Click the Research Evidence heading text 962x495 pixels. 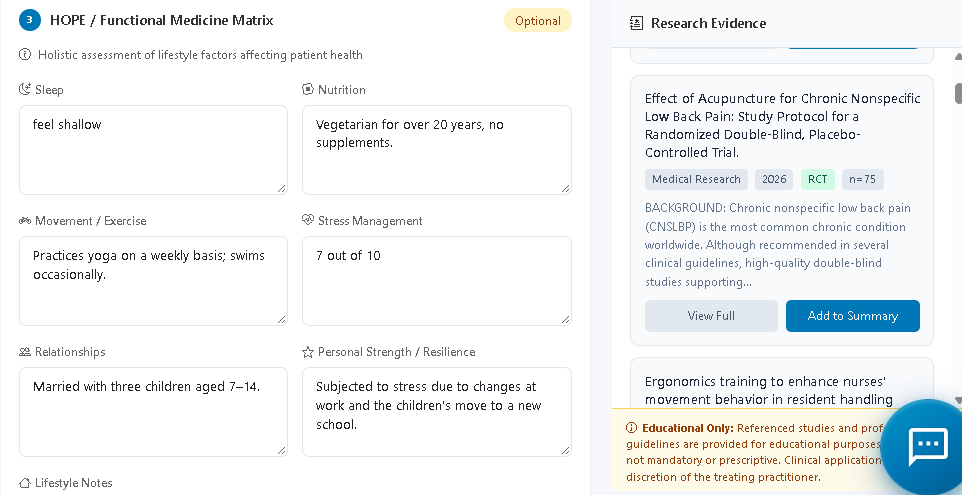(709, 23)
